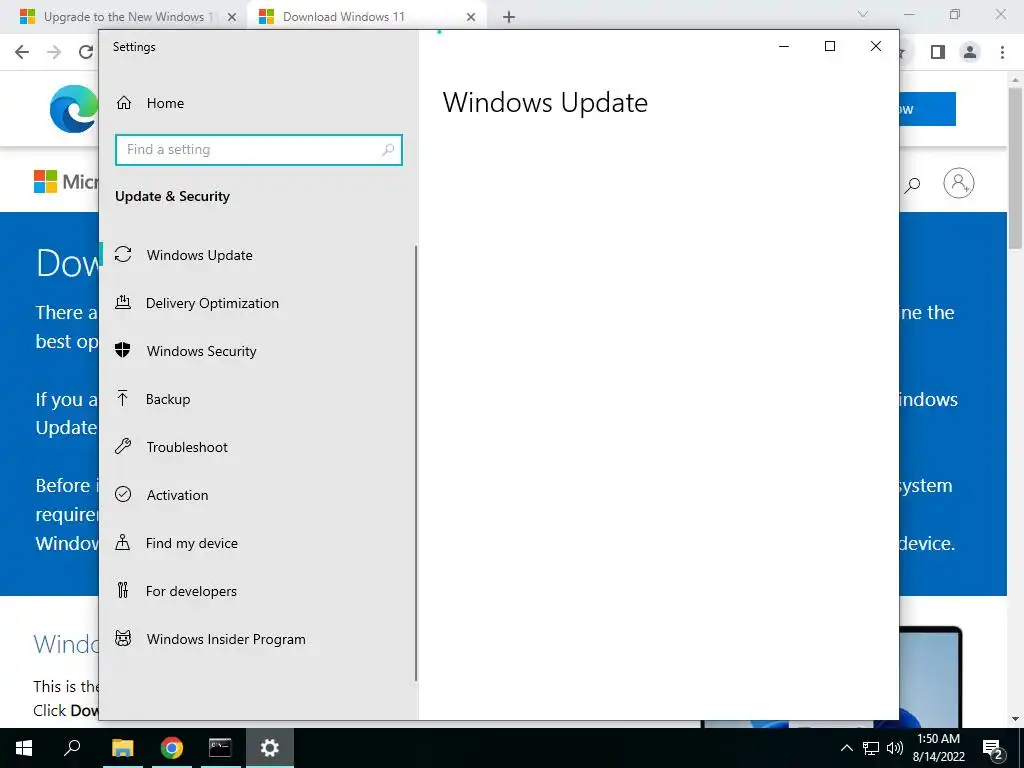
Task: Close the Download Windows 11 tab
Action: [x=471, y=18]
